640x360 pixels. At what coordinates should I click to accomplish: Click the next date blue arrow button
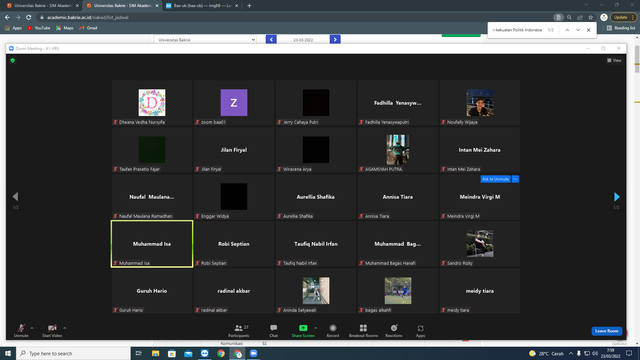(335, 40)
